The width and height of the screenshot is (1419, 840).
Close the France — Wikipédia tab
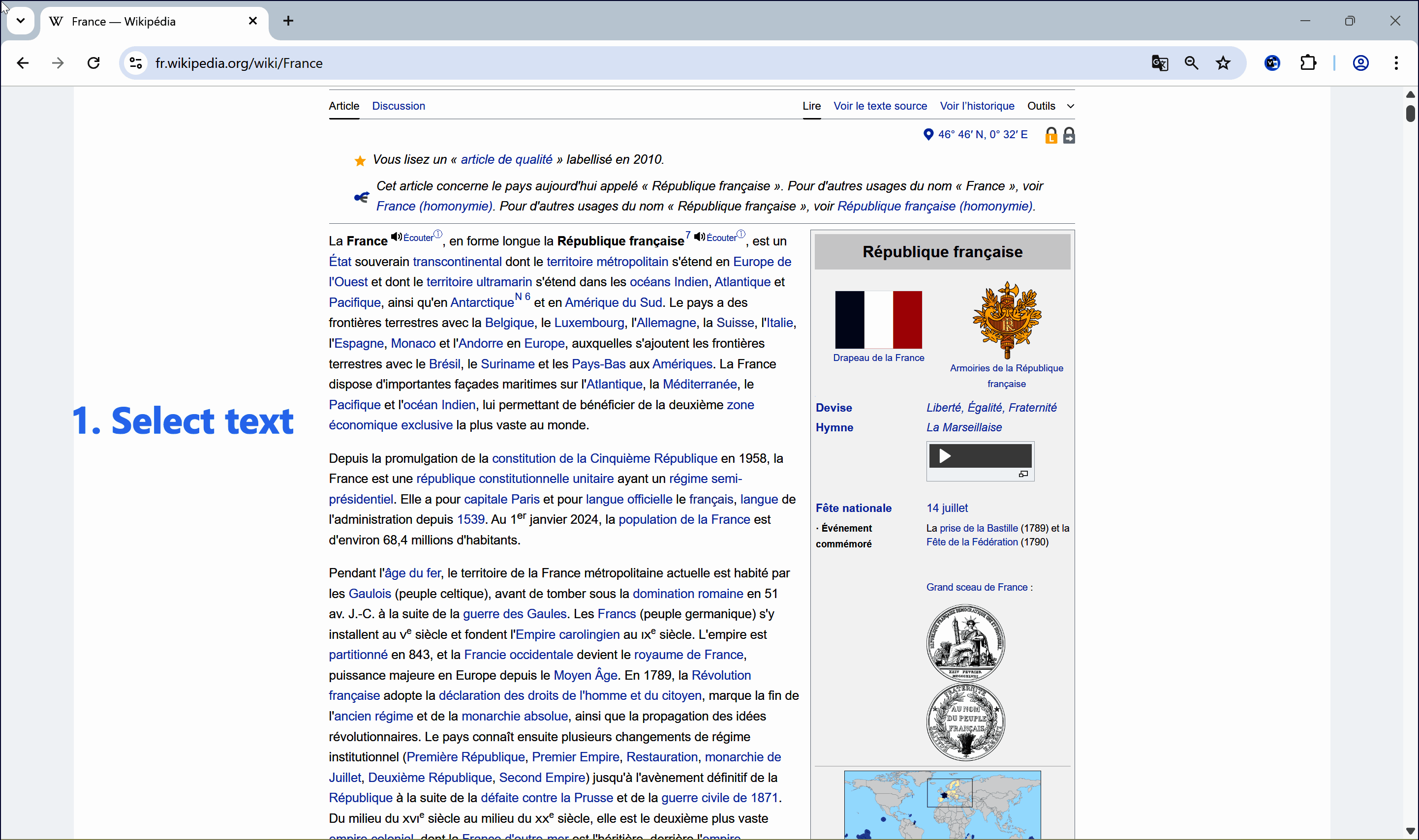[x=252, y=21]
